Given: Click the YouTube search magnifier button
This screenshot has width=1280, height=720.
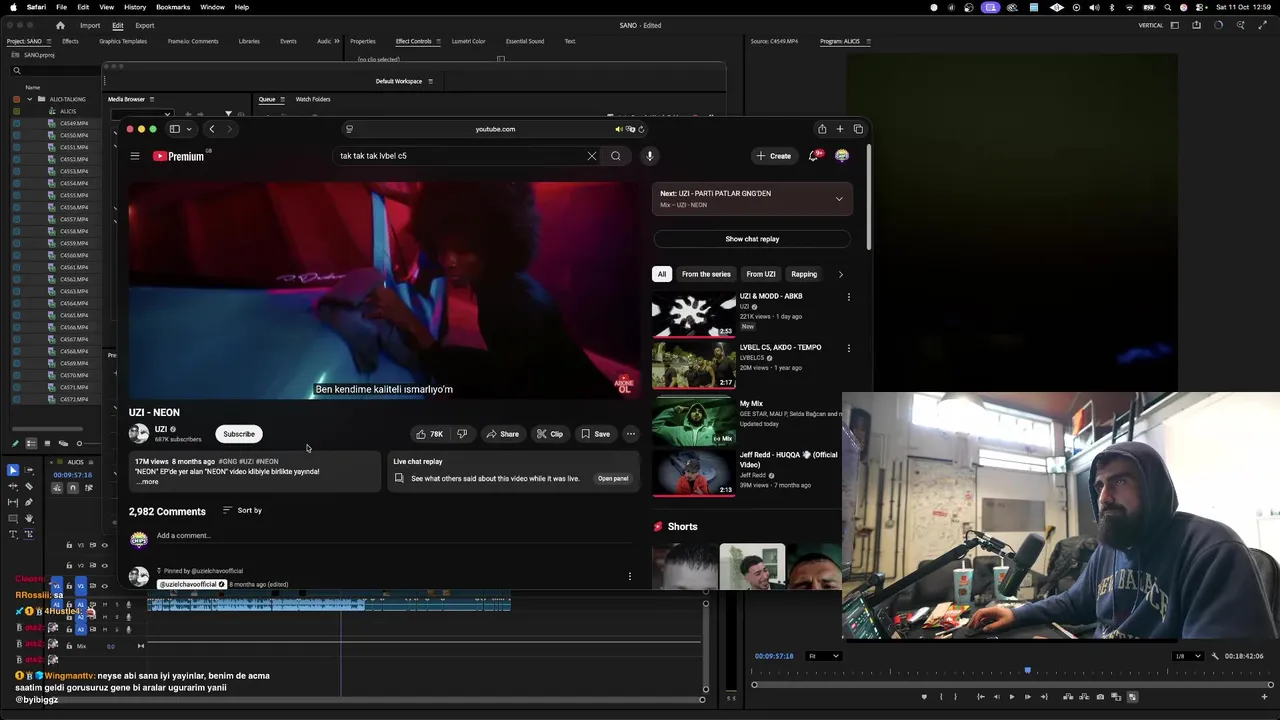Looking at the screenshot, I should point(616,156).
